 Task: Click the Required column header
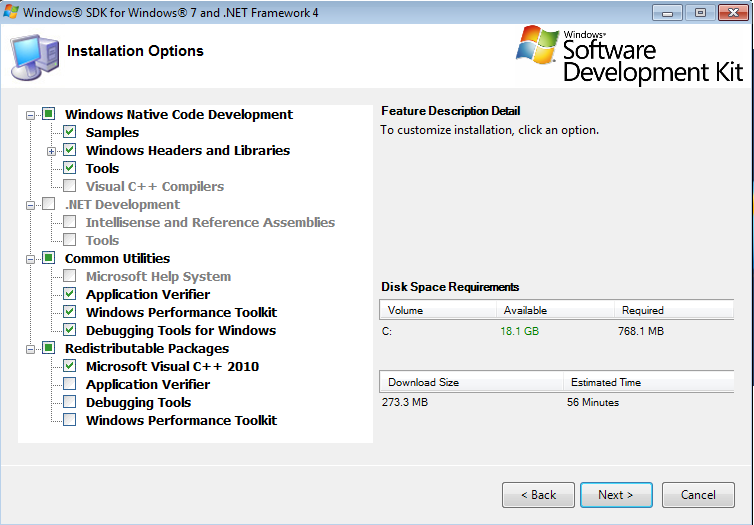[x=674, y=310]
